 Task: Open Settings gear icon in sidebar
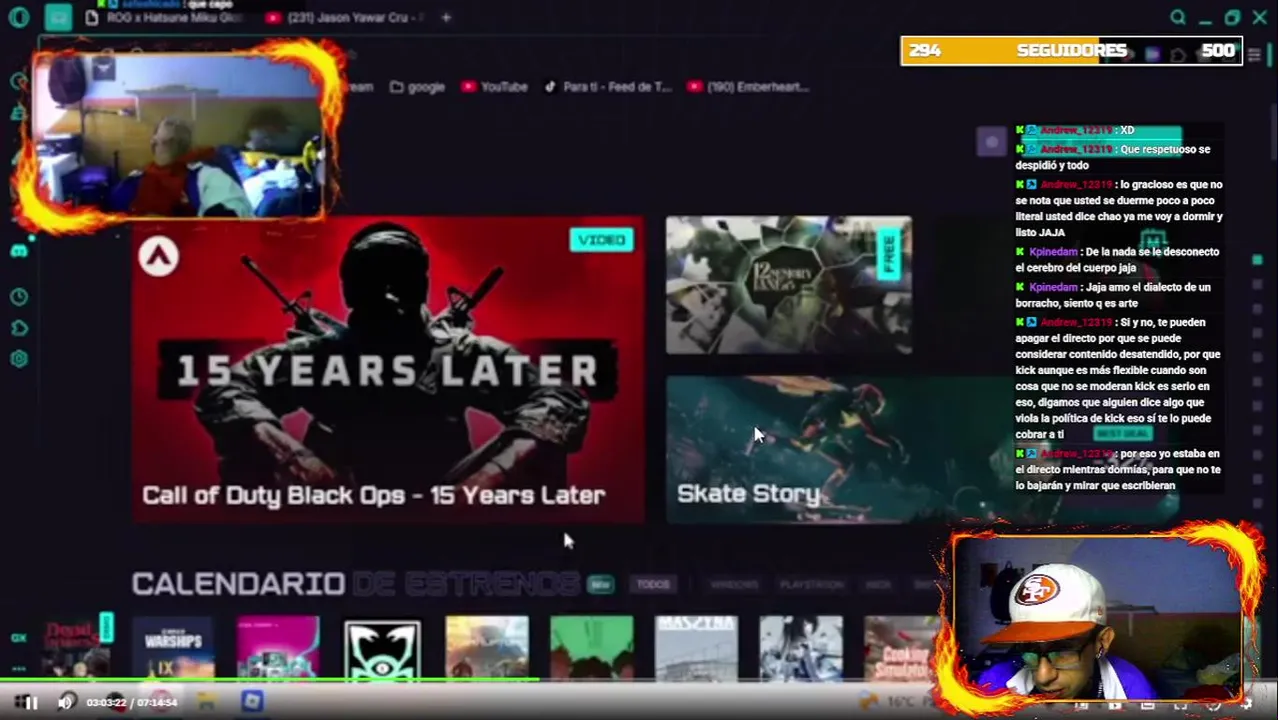[x=18, y=359]
